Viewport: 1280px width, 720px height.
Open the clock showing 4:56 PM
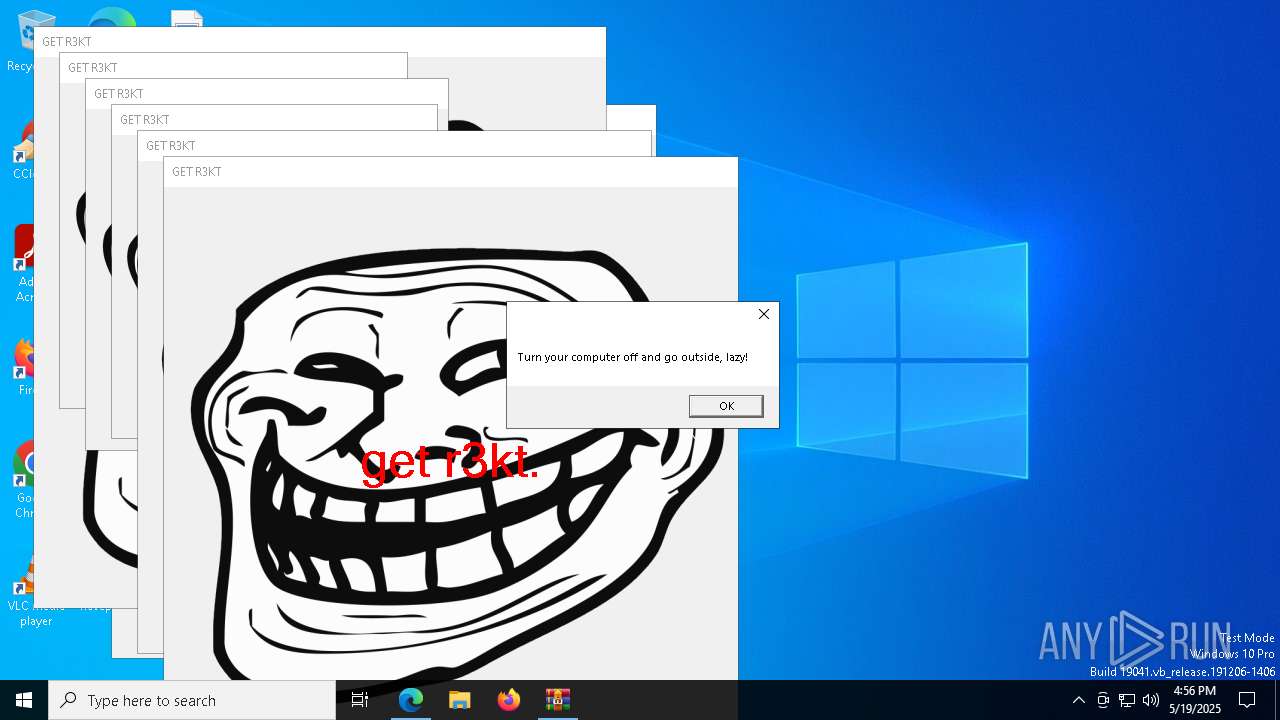tap(1196, 700)
